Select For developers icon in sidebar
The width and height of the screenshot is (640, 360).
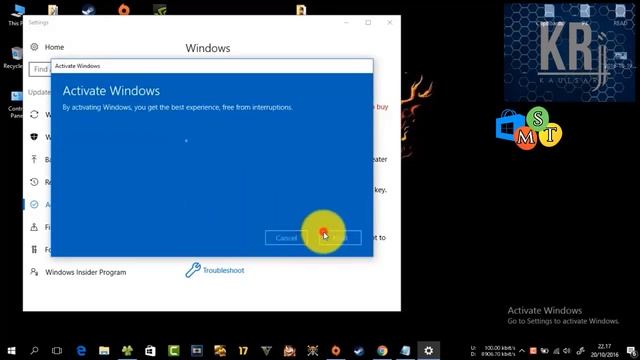[34, 249]
